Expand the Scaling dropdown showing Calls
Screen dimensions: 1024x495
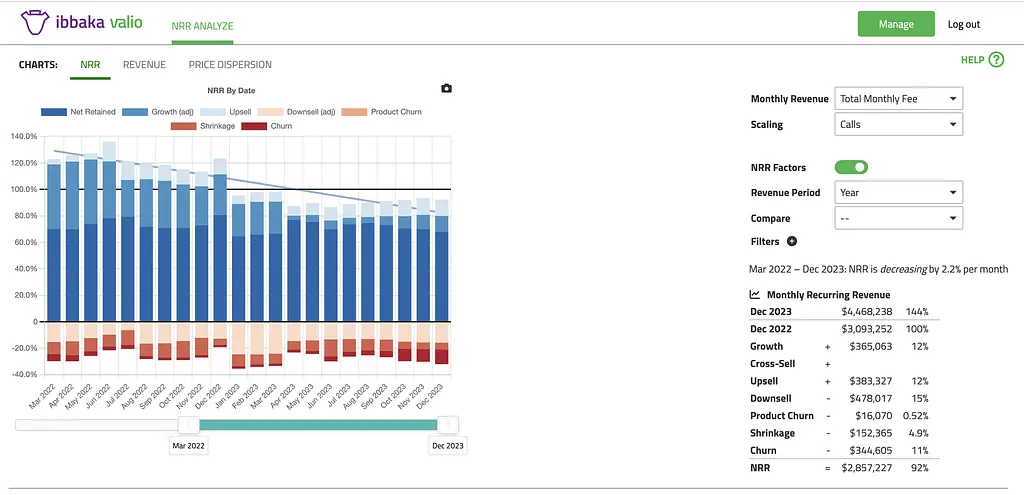(x=898, y=125)
